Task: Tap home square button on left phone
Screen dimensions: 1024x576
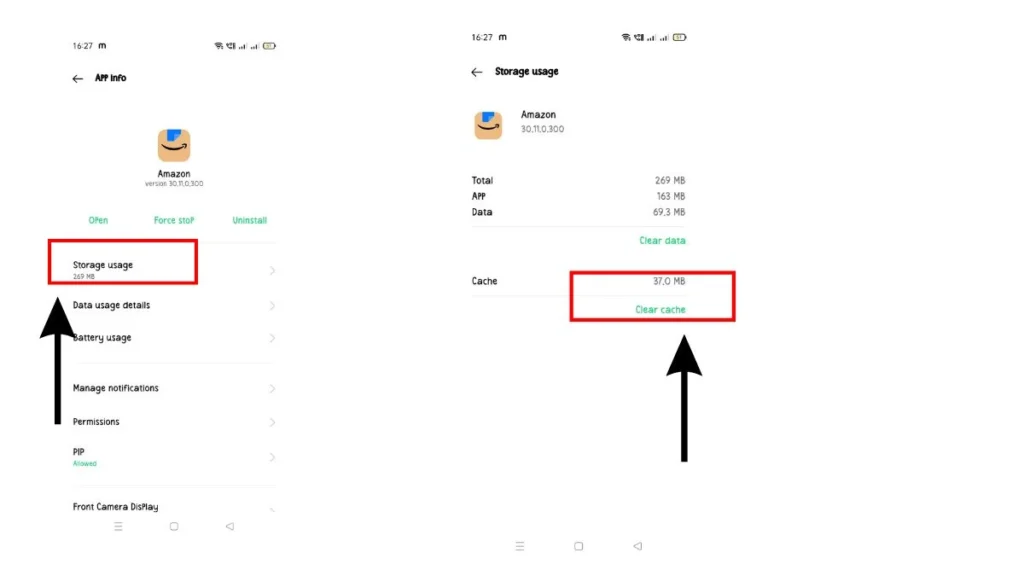Action: [x=174, y=526]
